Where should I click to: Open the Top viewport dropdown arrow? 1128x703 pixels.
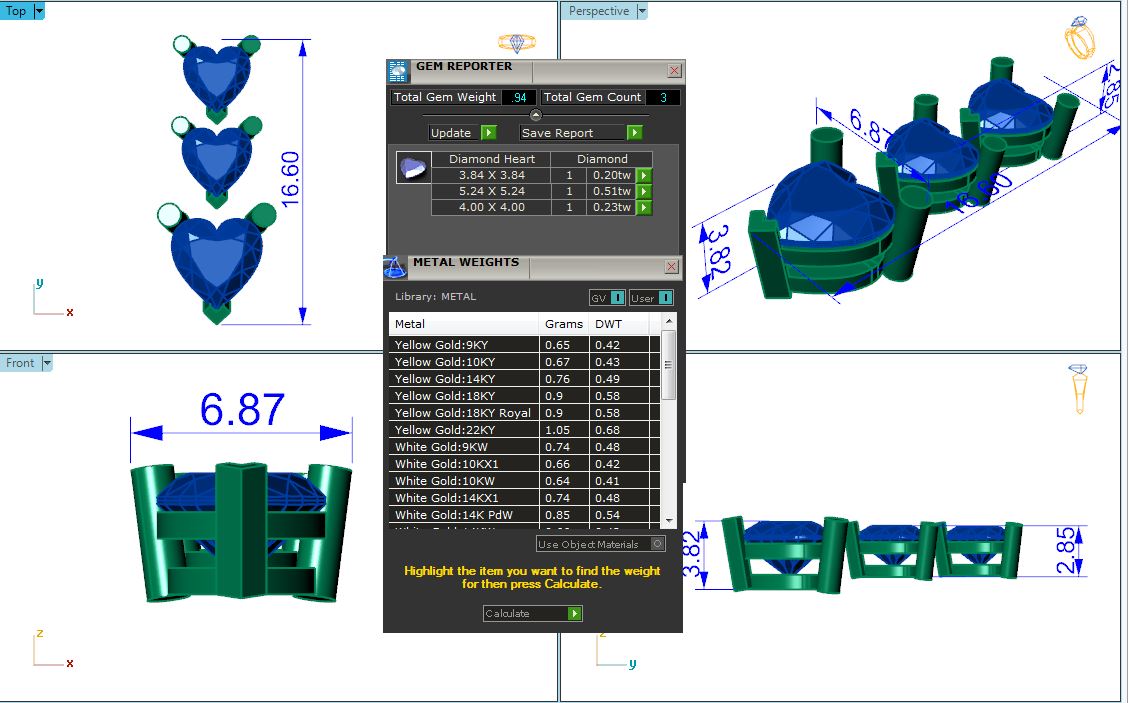tap(39, 11)
